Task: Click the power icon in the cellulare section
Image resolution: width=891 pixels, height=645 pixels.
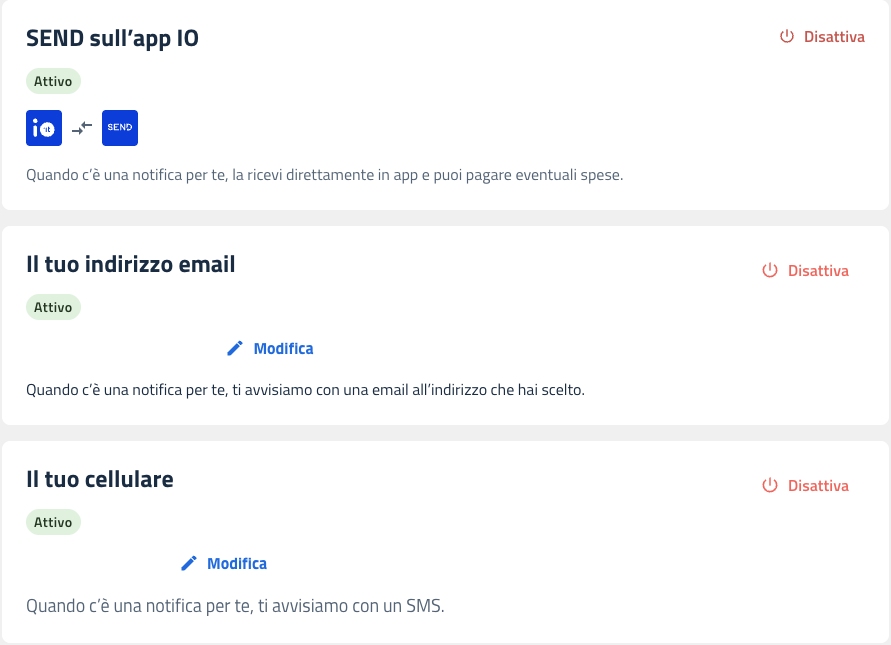Action: tap(770, 486)
